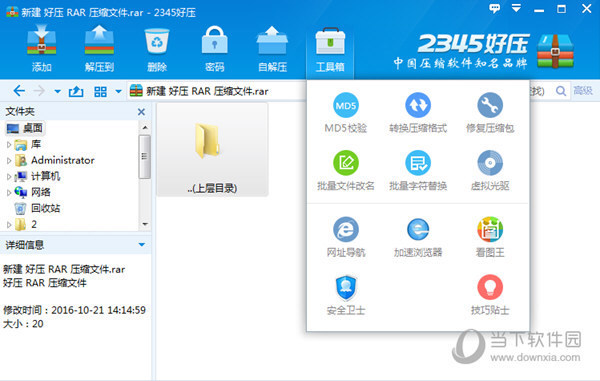Open the 看图王 image viewer icon
600x381 pixels.
[490, 237]
